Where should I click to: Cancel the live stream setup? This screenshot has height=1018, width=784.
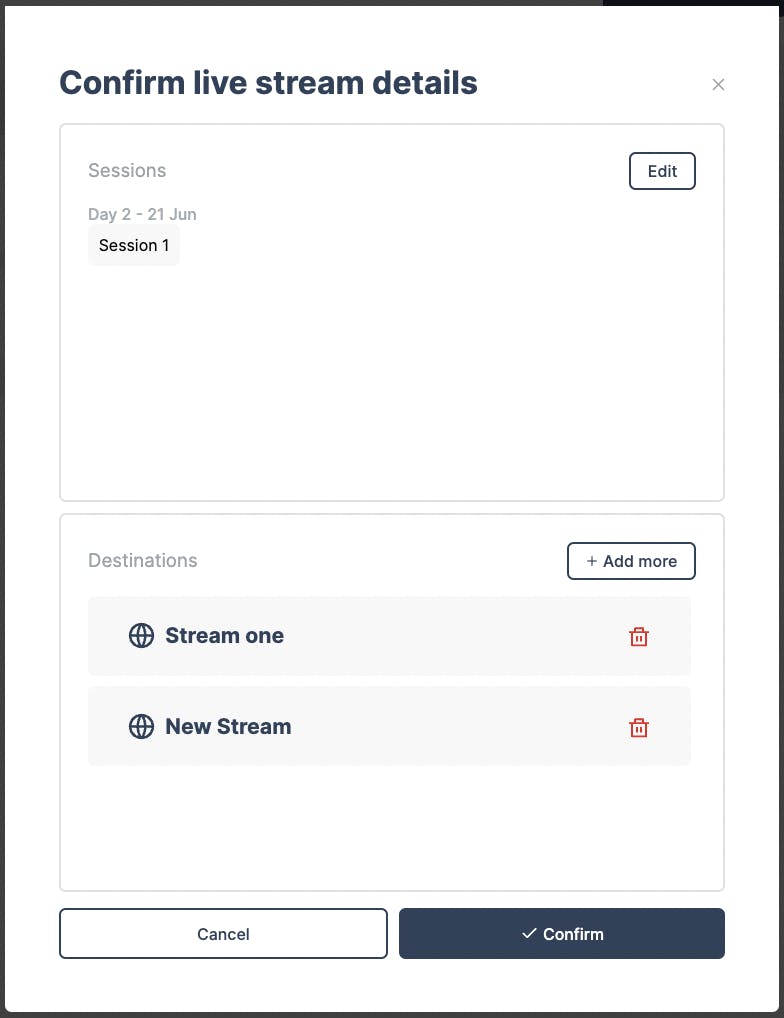coord(223,934)
